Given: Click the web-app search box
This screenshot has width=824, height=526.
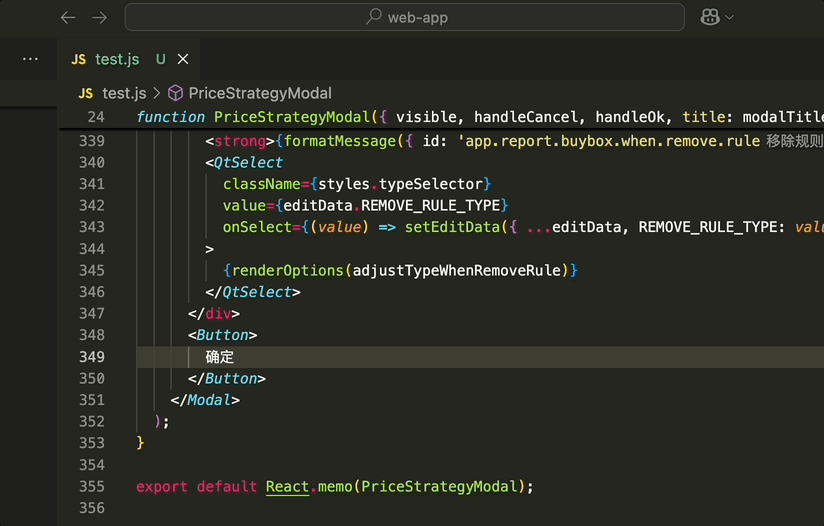Looking at the screenshot, I should click(405, 17).
